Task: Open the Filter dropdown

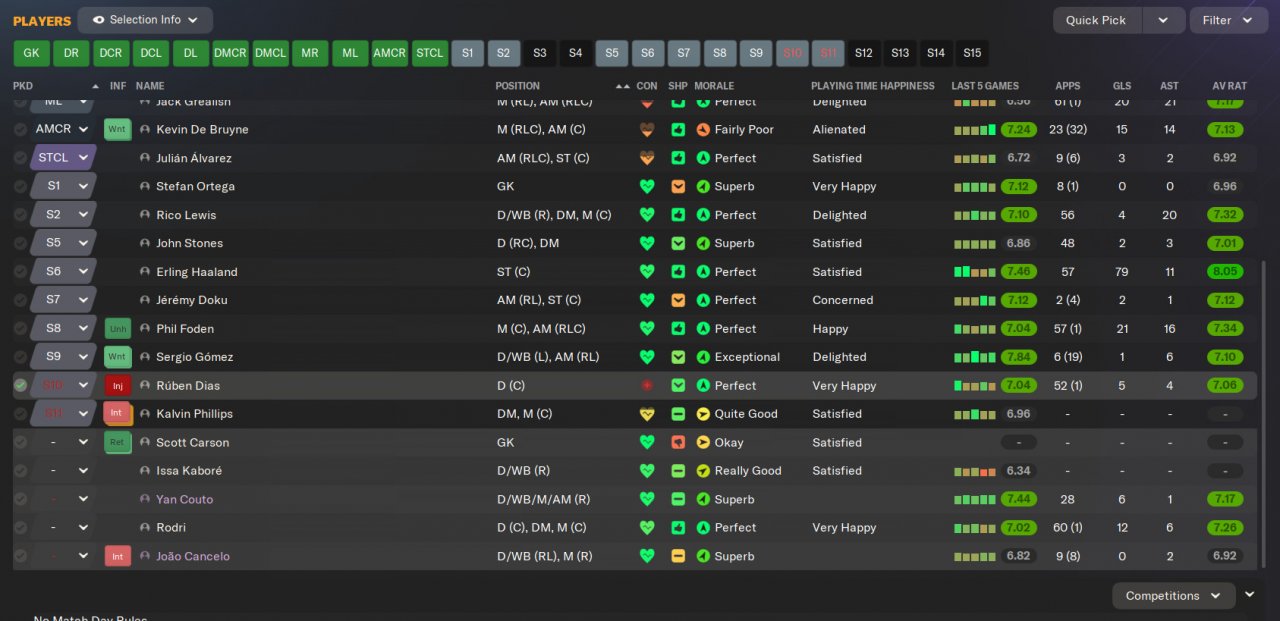Action: pyautogui.click(x=1229, y=20)
